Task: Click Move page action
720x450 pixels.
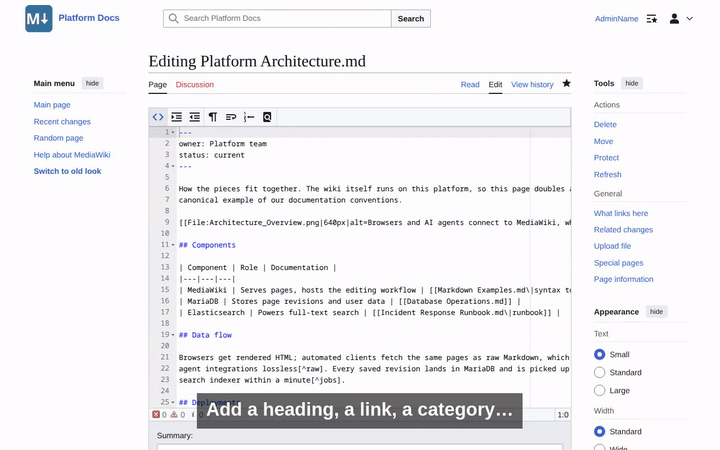Action: click(603, 141)
